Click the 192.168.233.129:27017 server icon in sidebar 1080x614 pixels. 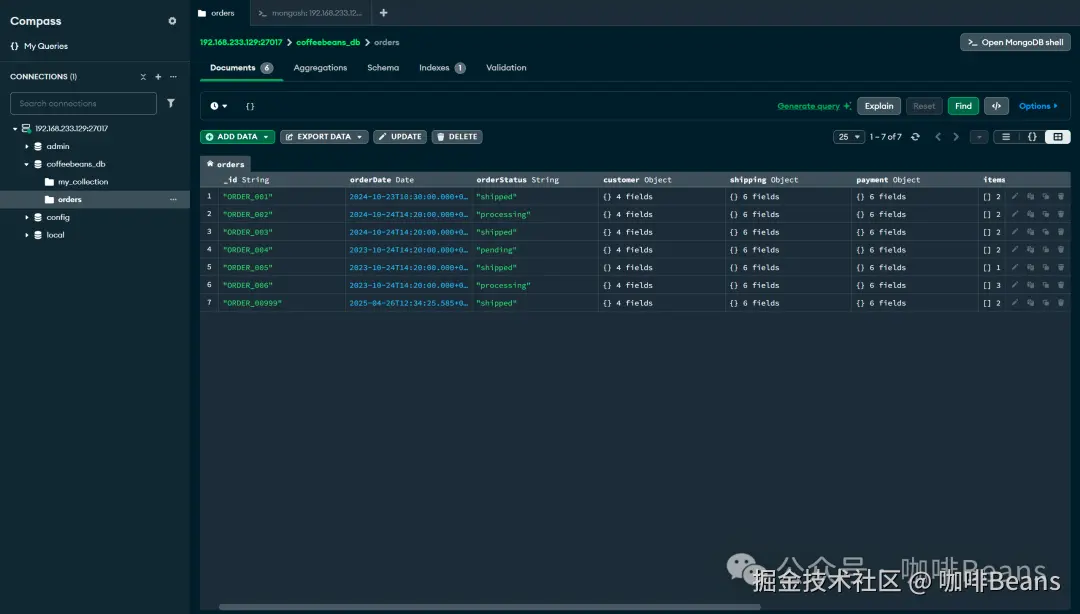26,128
